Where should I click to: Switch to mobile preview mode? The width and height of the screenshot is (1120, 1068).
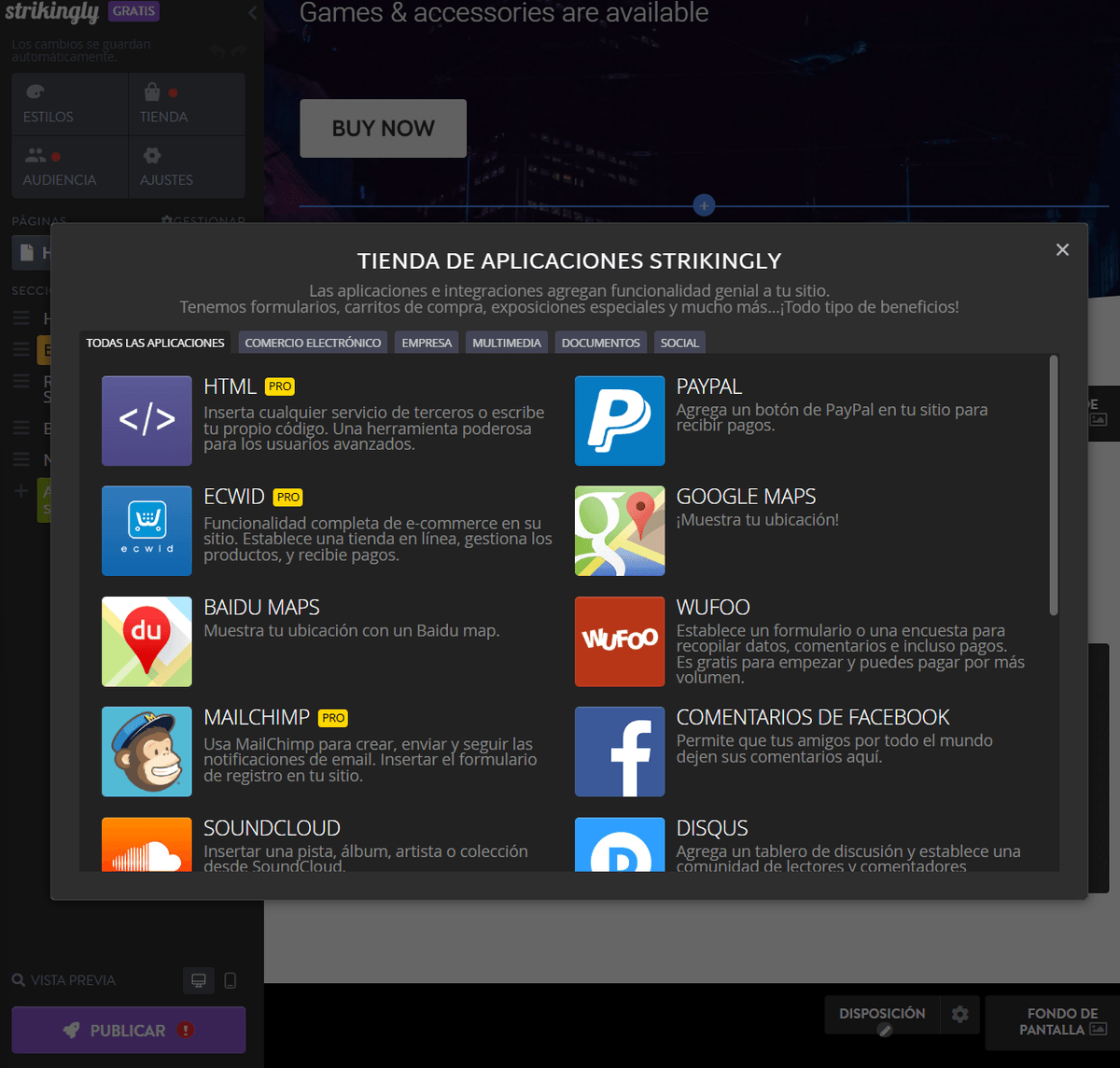tap(231, 980)
